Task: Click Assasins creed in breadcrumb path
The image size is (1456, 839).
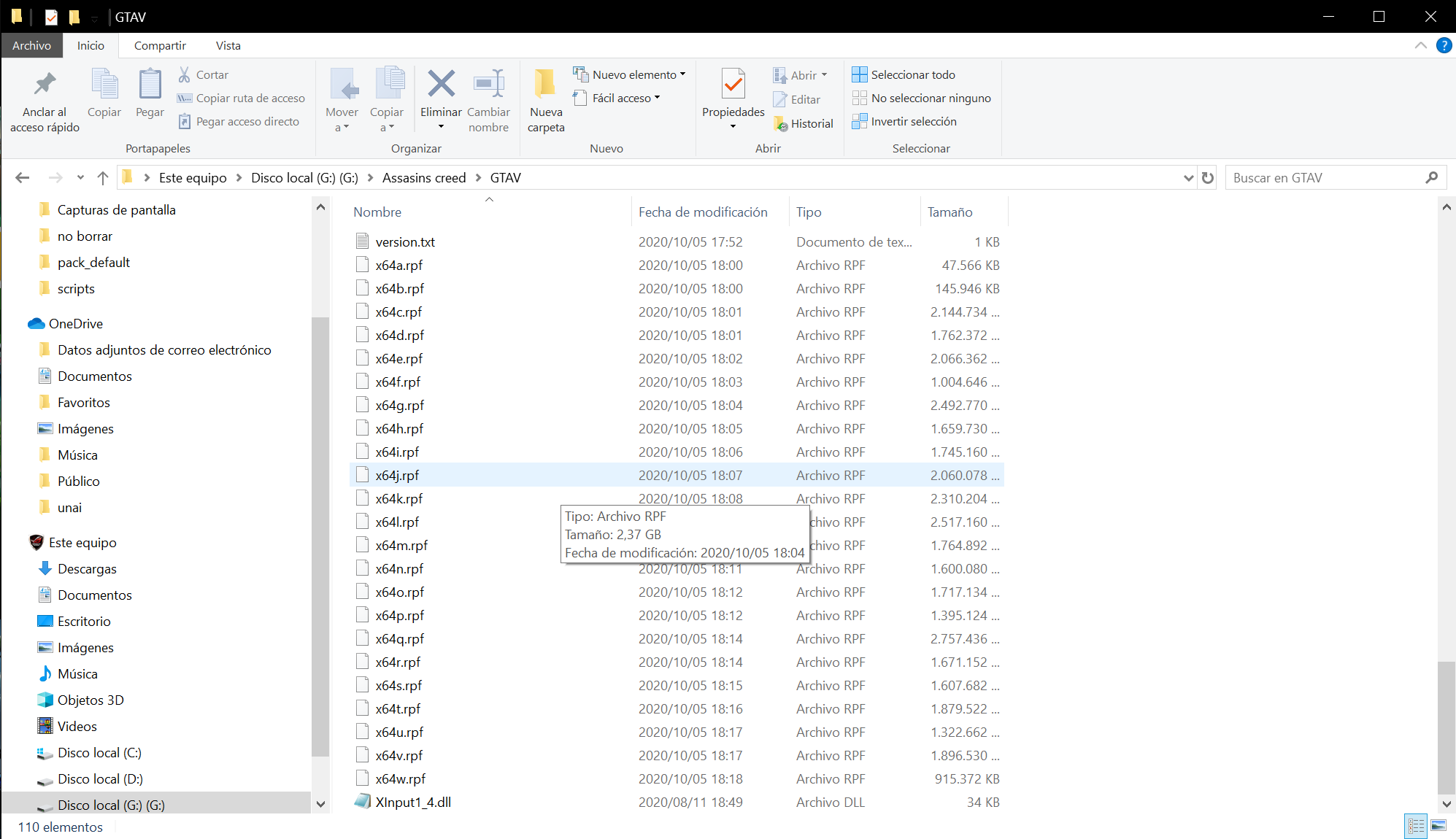Action: [x=423, y=178]
